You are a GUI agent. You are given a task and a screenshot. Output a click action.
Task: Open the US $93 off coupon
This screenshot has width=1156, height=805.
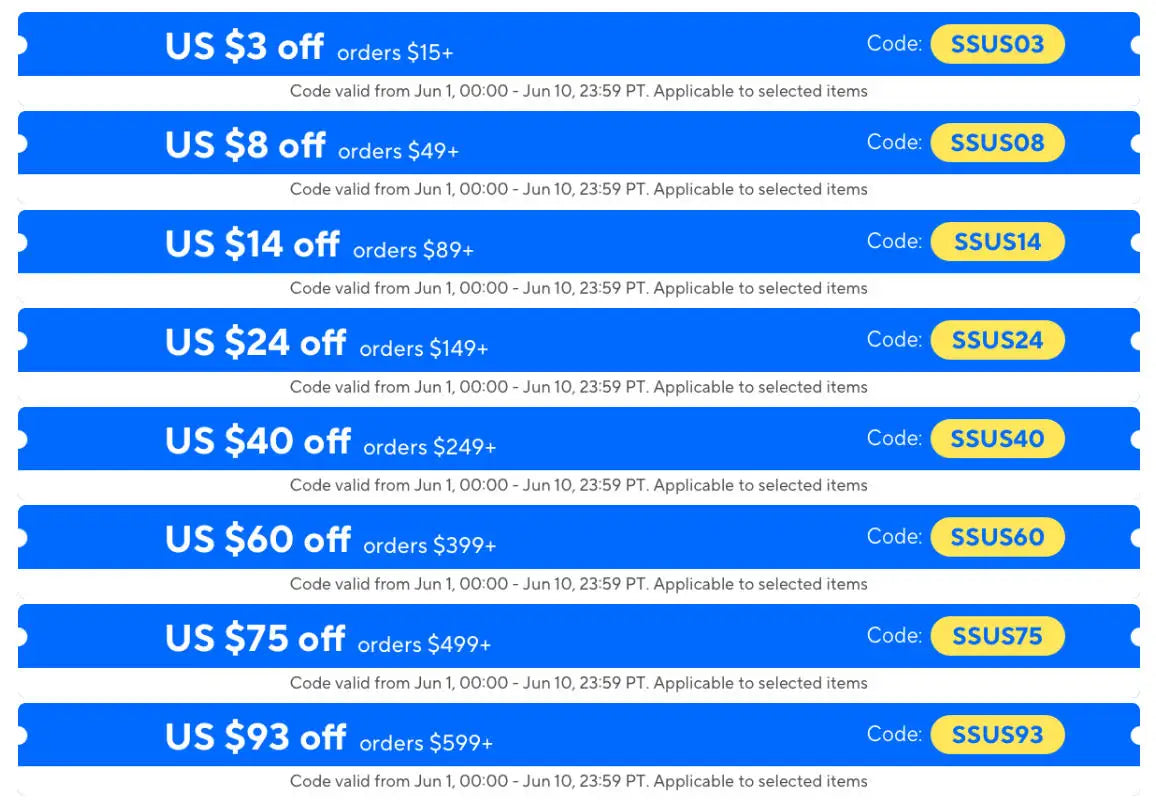click(255, 737)
